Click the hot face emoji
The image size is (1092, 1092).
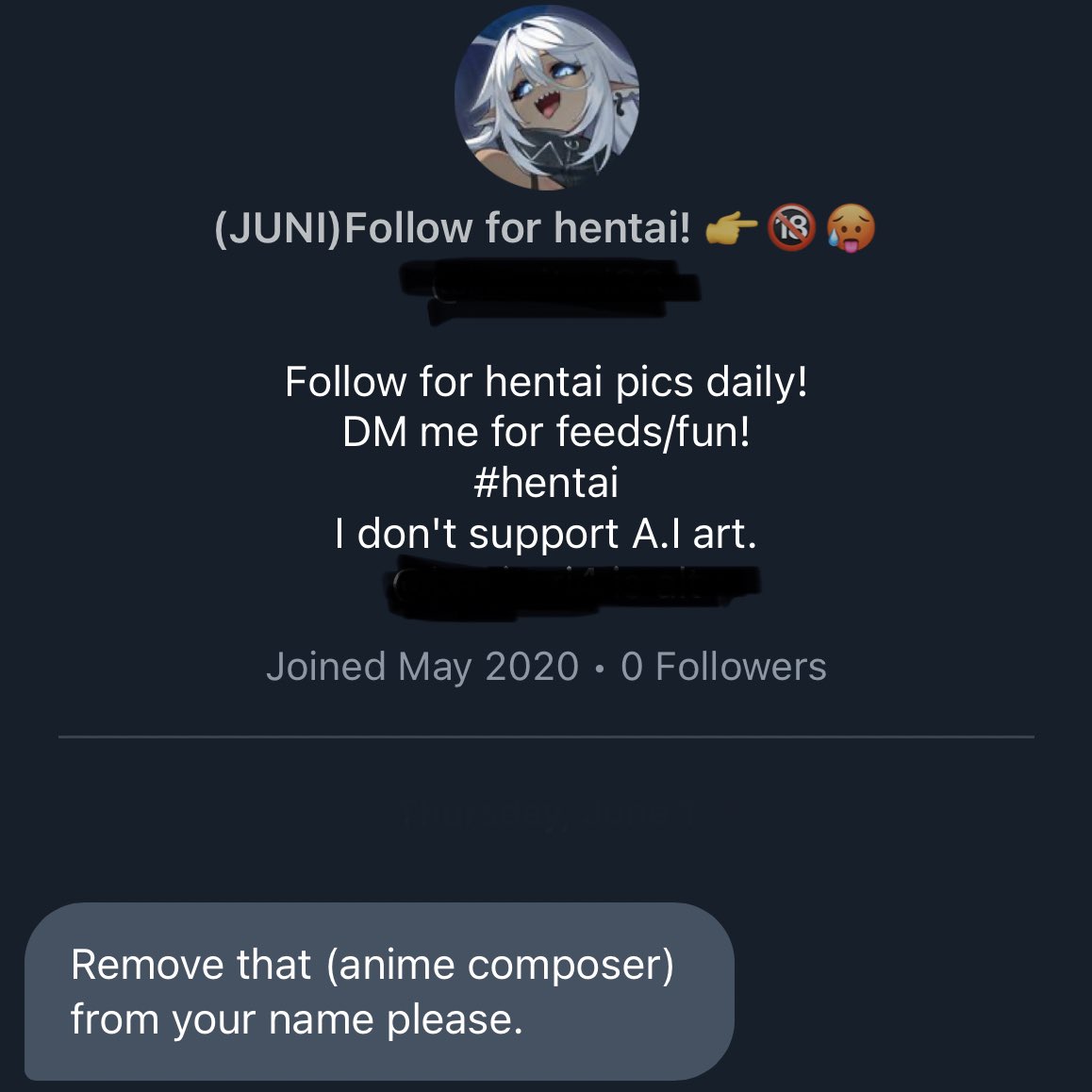[x=851, y=229]
